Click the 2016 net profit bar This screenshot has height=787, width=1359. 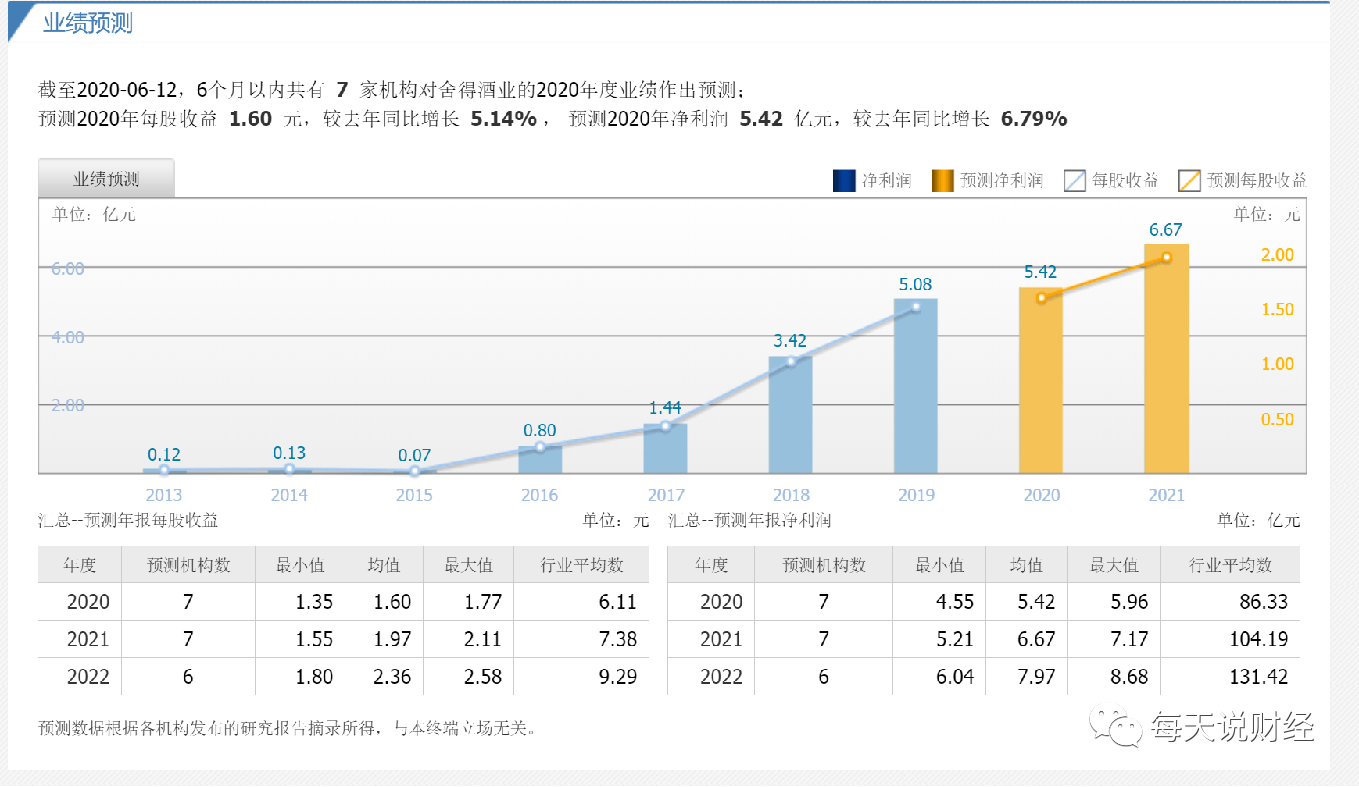pos(540,459)
